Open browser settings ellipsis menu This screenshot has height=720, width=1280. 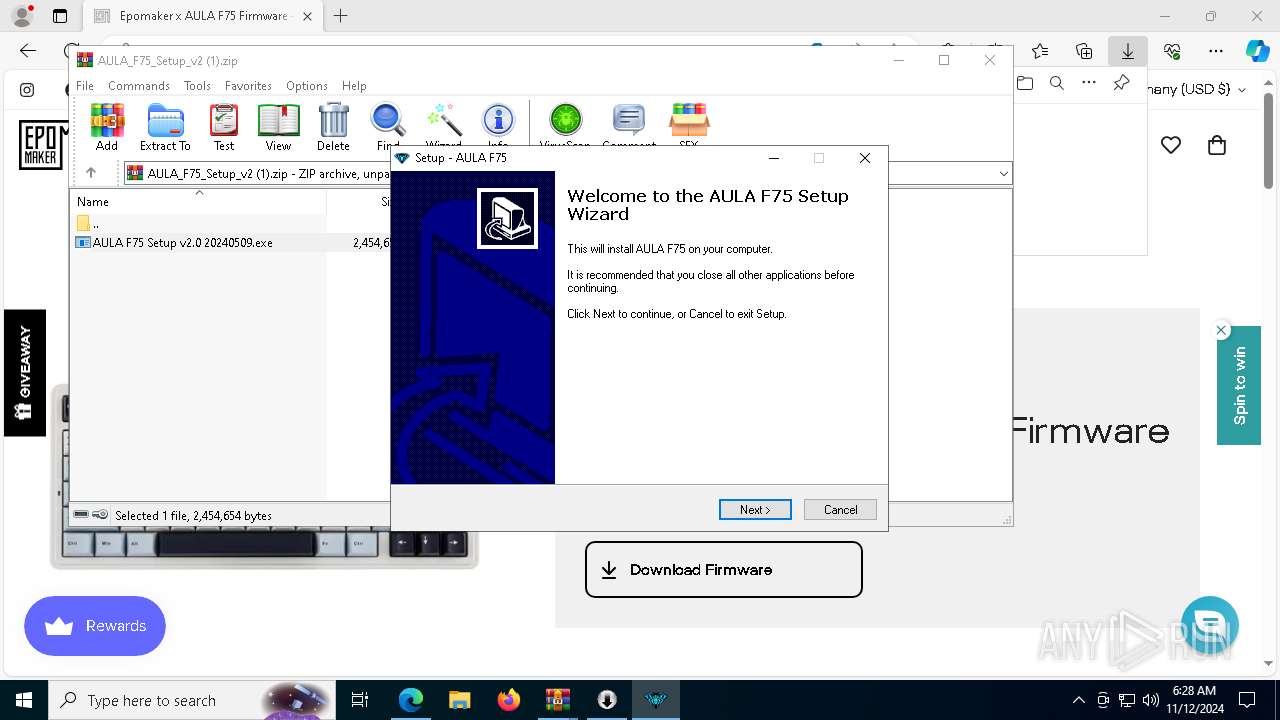pyautogui.click(x=1216, y=51)
